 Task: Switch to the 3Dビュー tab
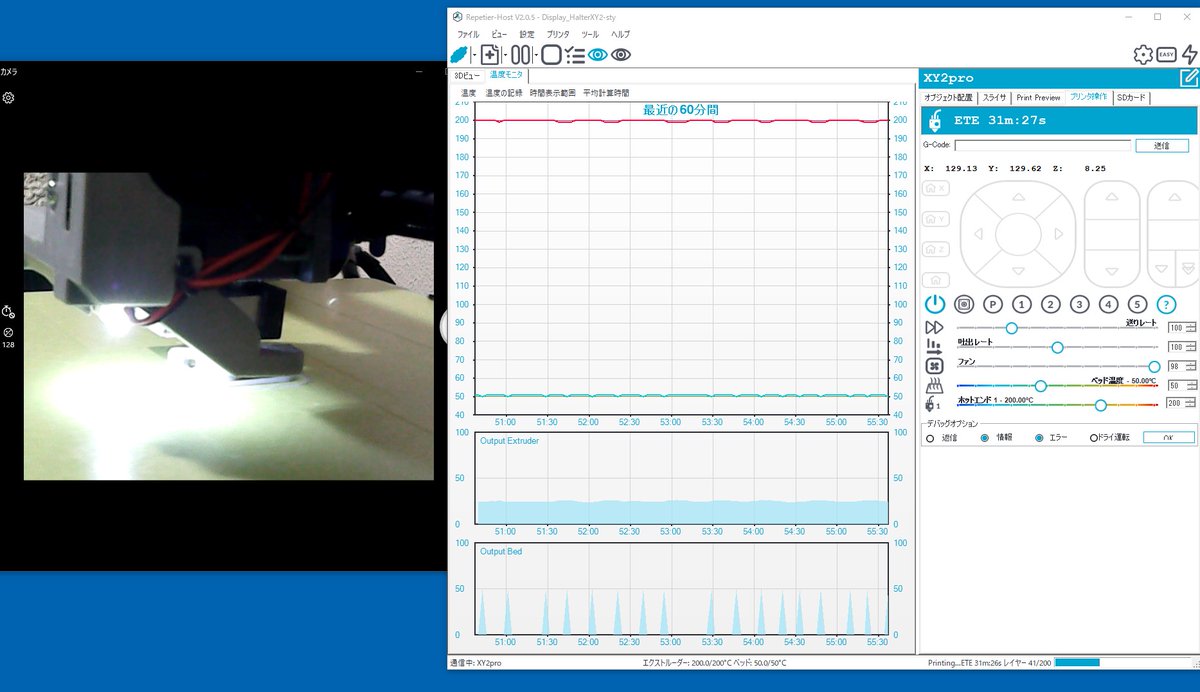tap(467, 75)
